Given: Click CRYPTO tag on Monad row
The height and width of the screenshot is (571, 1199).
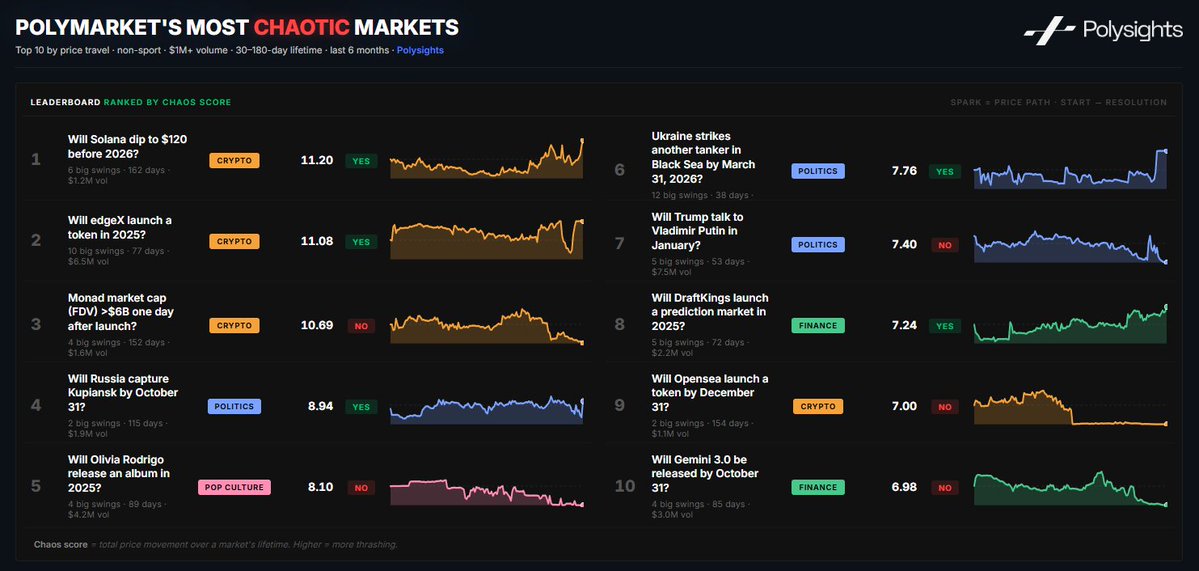Looking at the screenshot, I should pyautogui.click(x=234, y=326).
